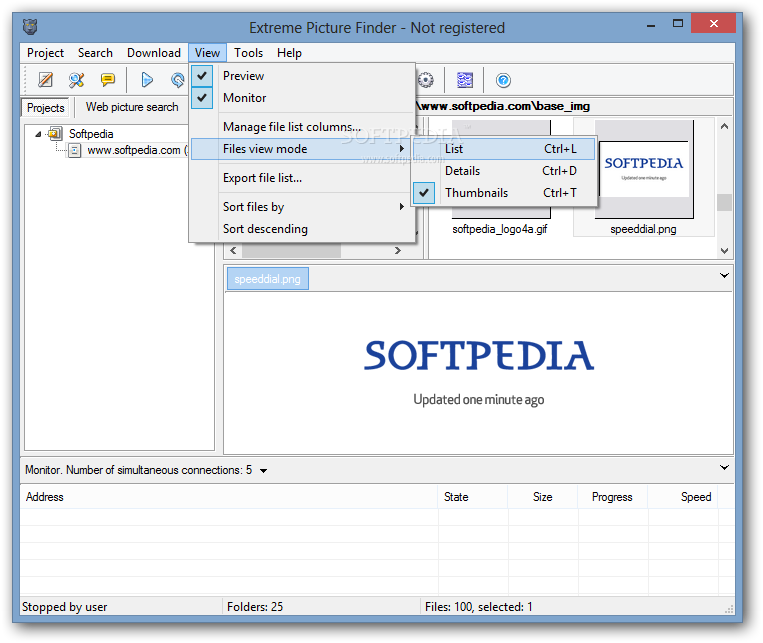Click the blue wavy picture toolbar icon
763x643 pixels.
coord(465,80)
